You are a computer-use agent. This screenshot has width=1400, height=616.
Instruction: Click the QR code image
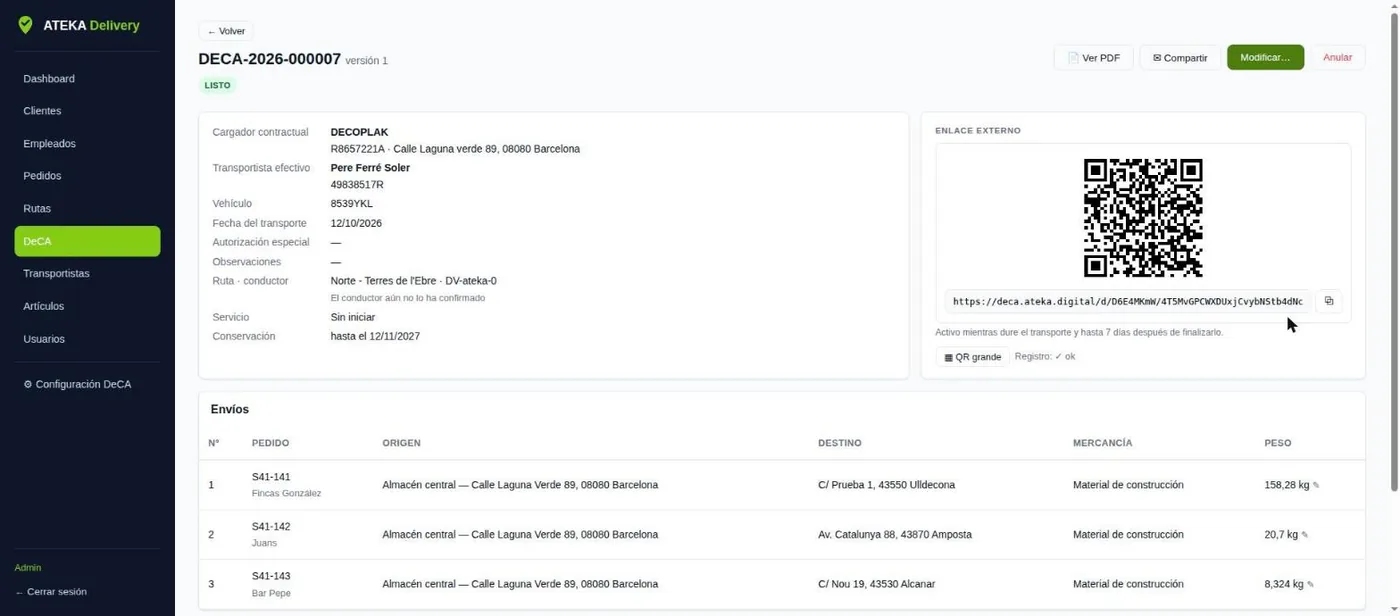coord(1143,217)
